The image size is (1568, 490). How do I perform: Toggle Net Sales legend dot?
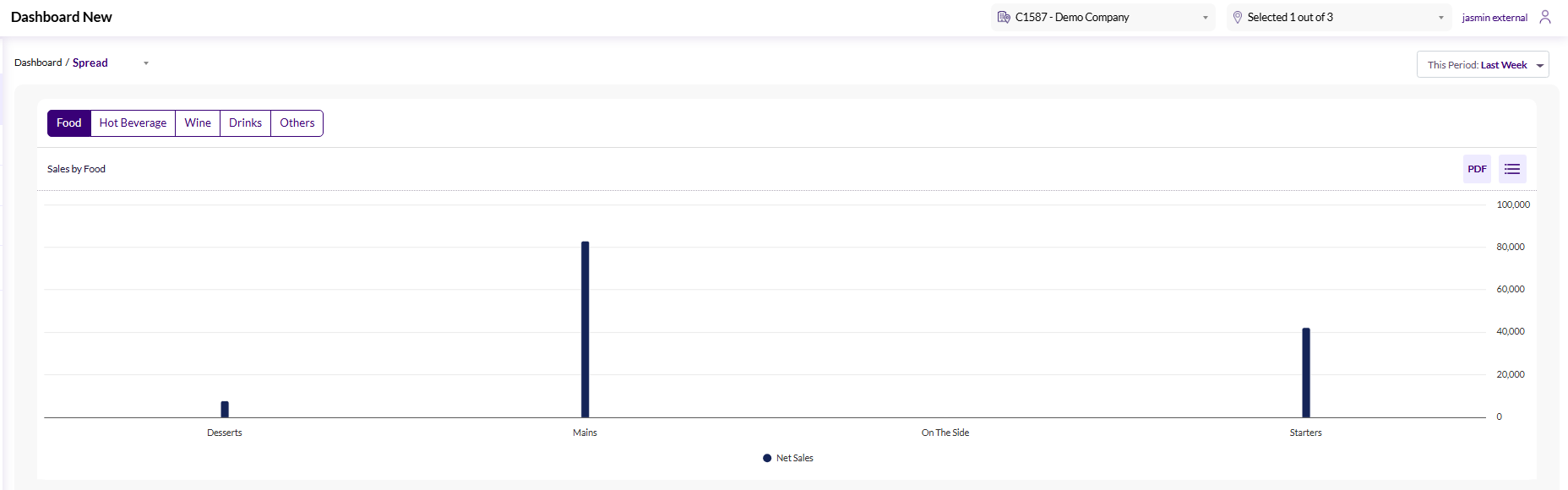[x=767, y=458]
